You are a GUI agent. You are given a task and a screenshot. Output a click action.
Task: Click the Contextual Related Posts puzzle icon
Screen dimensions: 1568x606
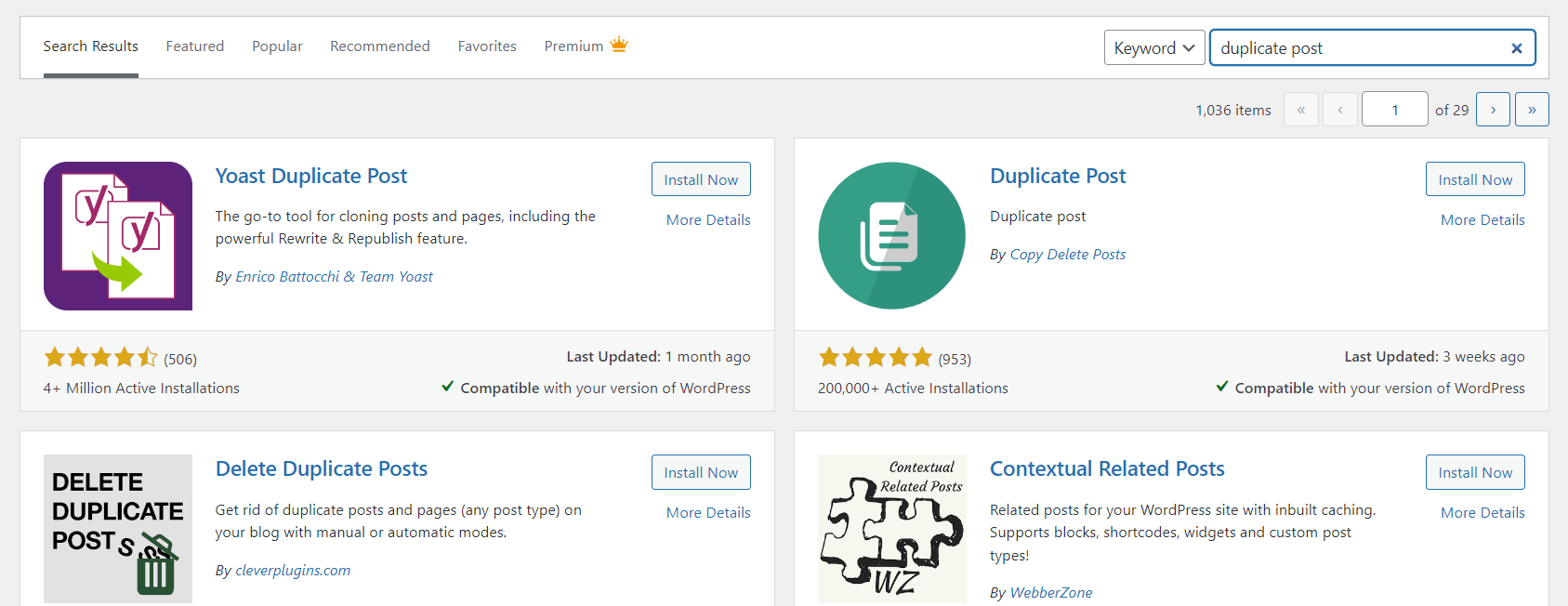[x=891, y=529]
